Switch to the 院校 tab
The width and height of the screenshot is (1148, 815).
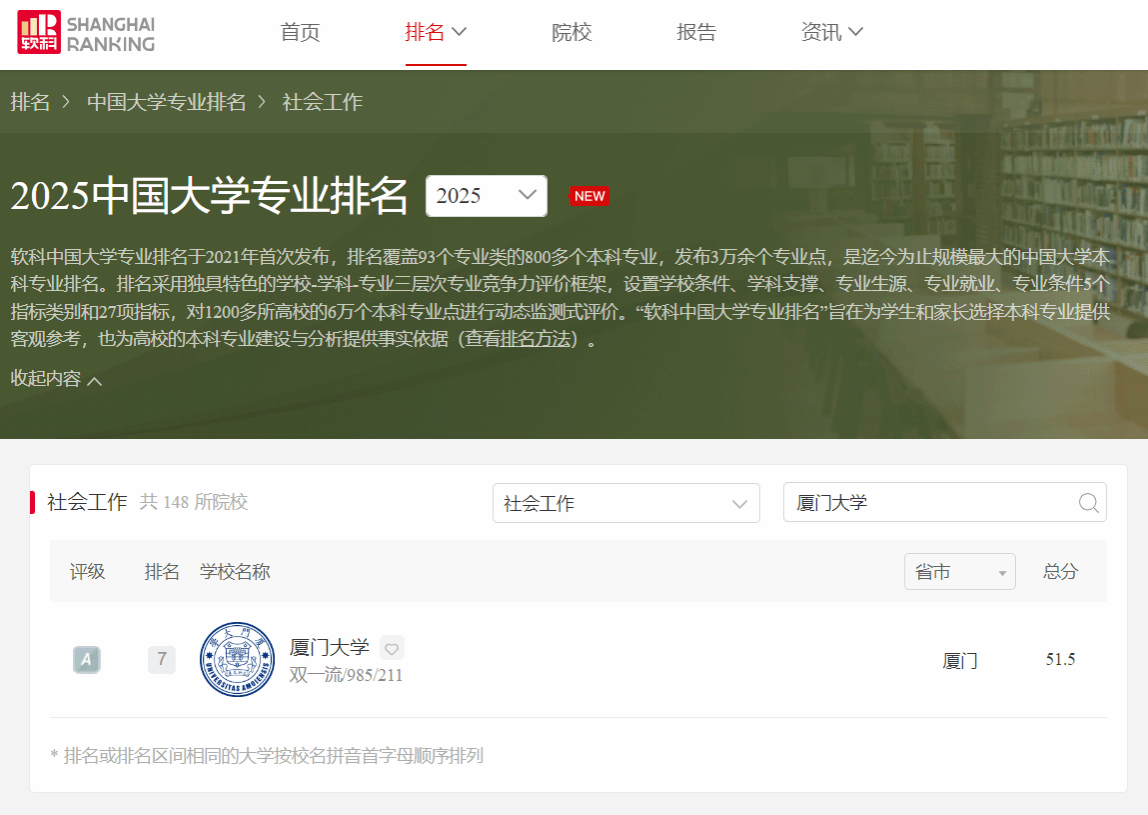pos(572,33)
